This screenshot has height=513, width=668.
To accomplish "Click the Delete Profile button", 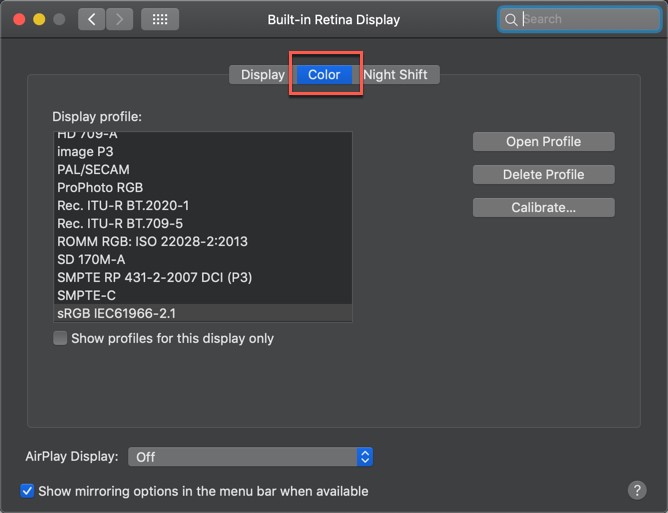I will coord(544,174).
